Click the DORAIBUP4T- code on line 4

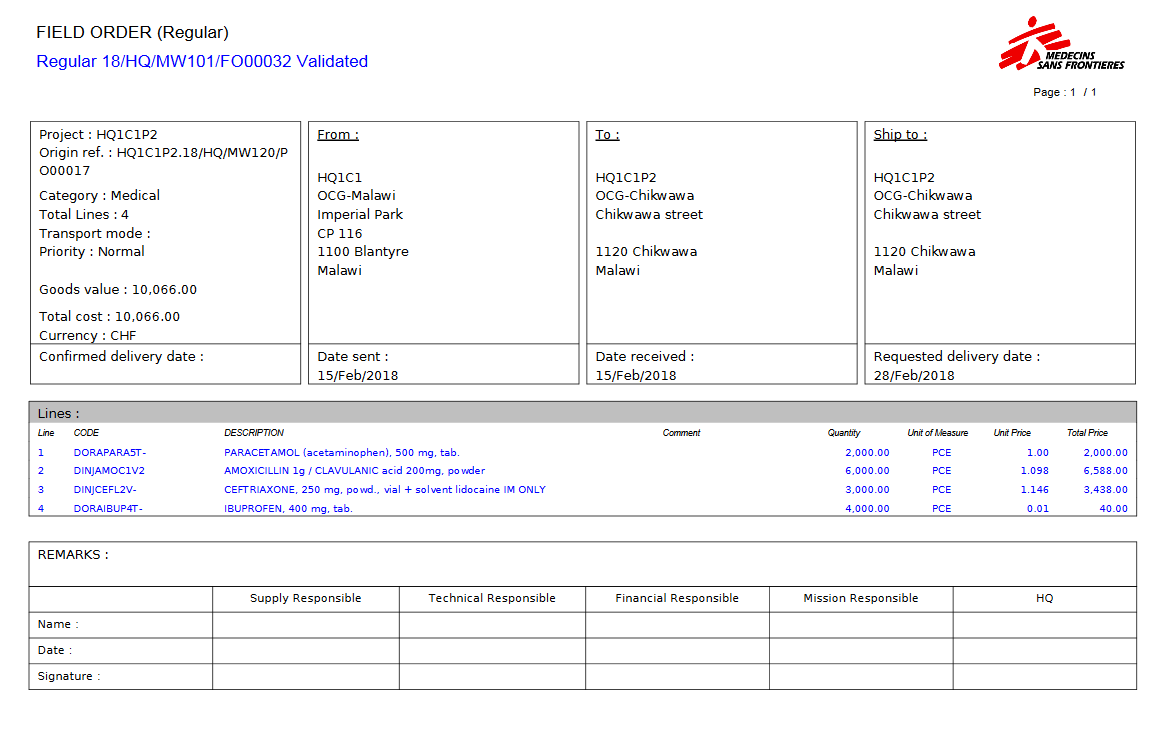108,509
